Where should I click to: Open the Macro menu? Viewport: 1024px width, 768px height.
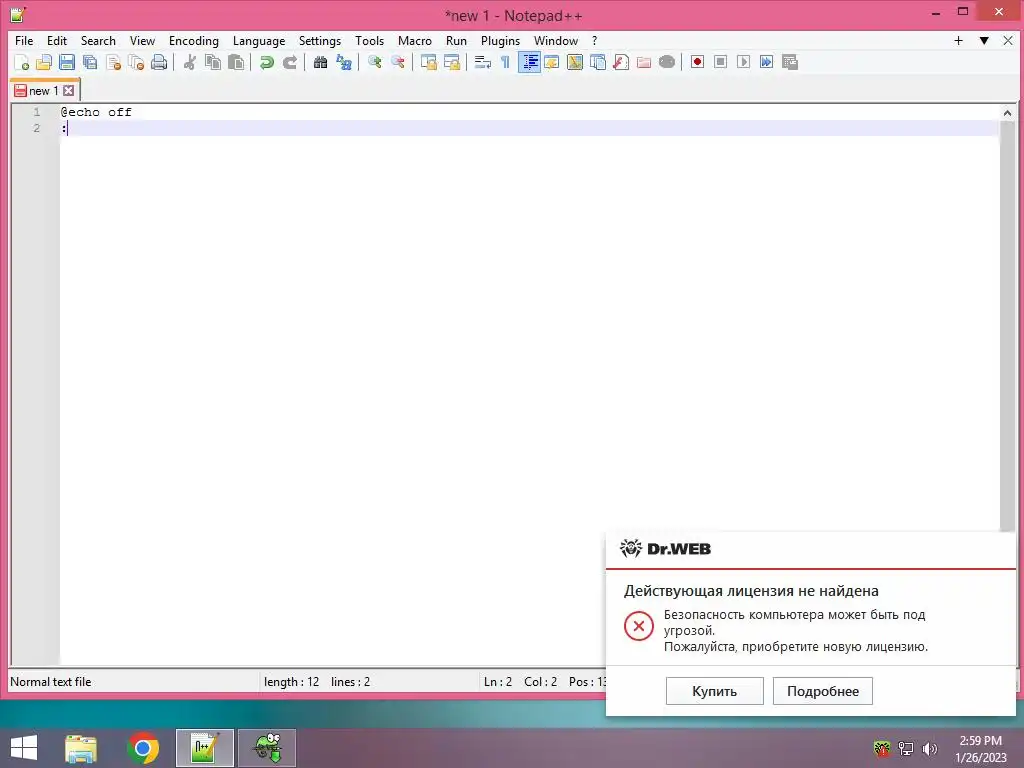point(415,40)
